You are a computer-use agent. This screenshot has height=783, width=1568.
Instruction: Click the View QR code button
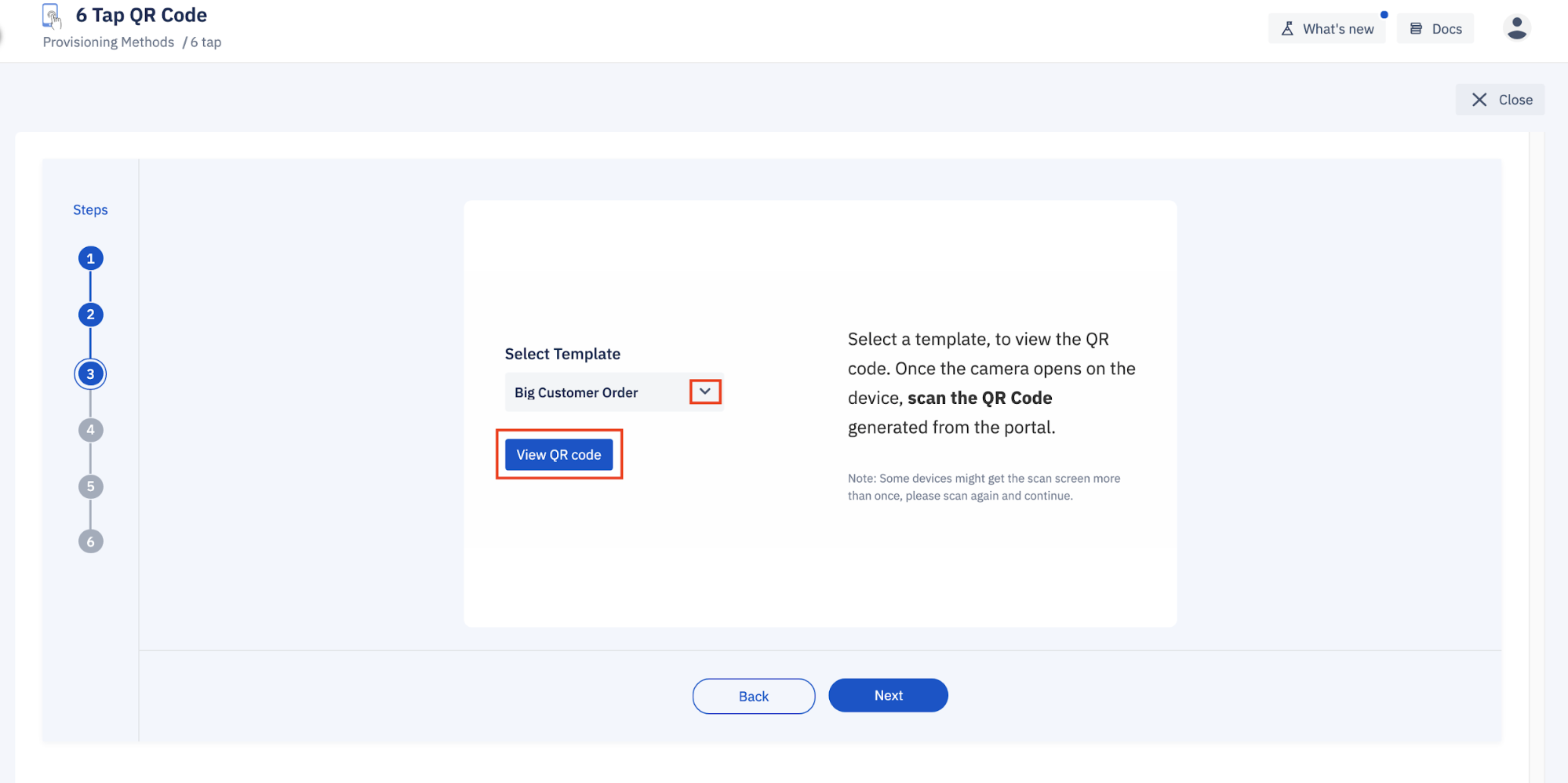coord(558,454)
